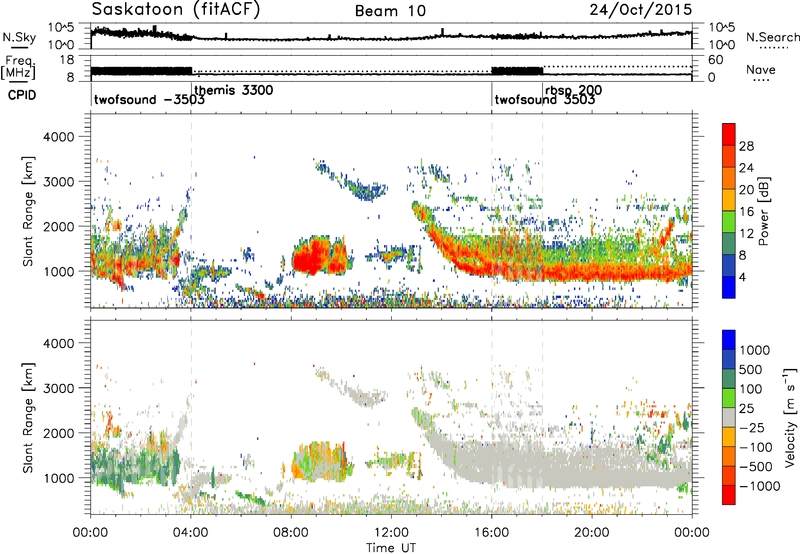Click the velocity panel 'Slant Range [km]' label
Screen dimensions: 800x554
tap(28, 418)
